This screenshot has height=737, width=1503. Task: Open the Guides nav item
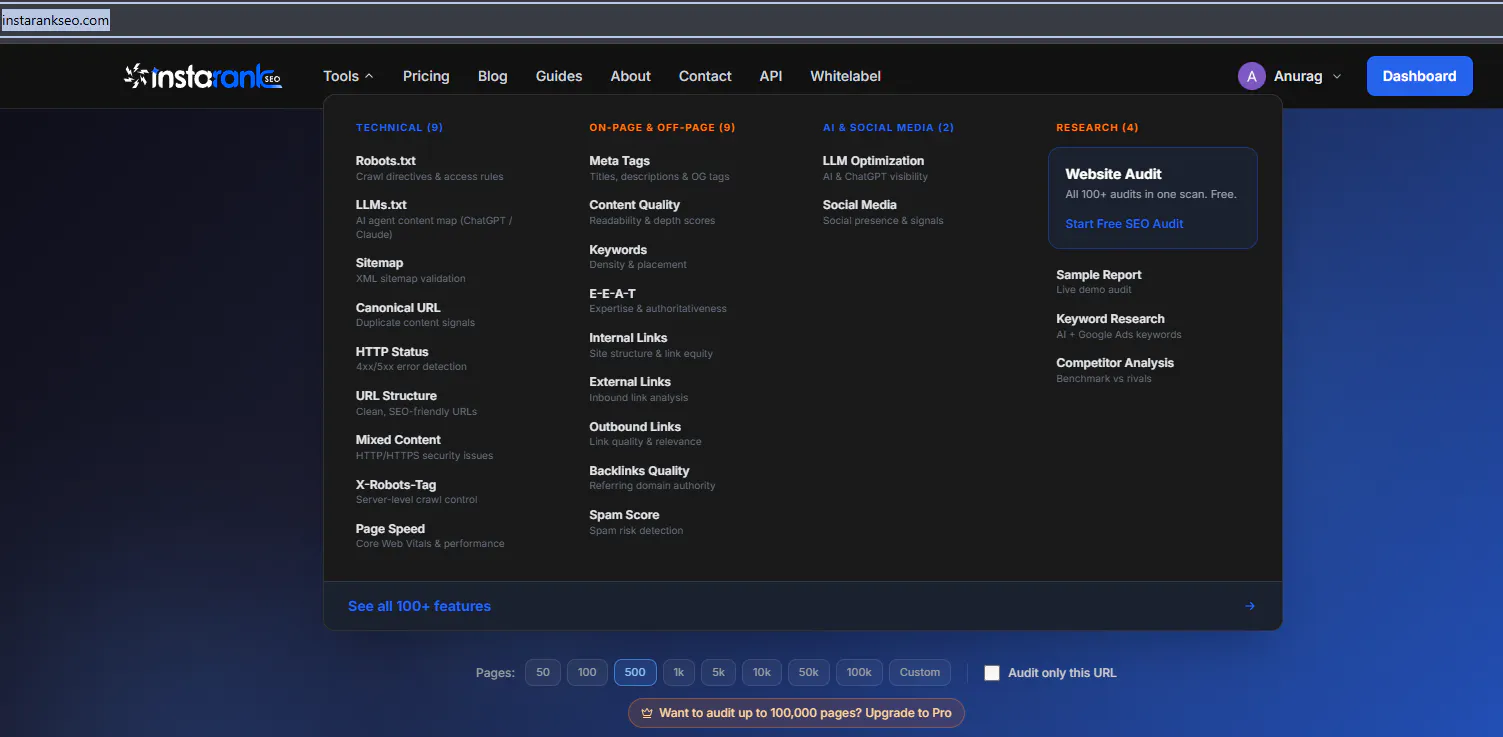point(559,76)
